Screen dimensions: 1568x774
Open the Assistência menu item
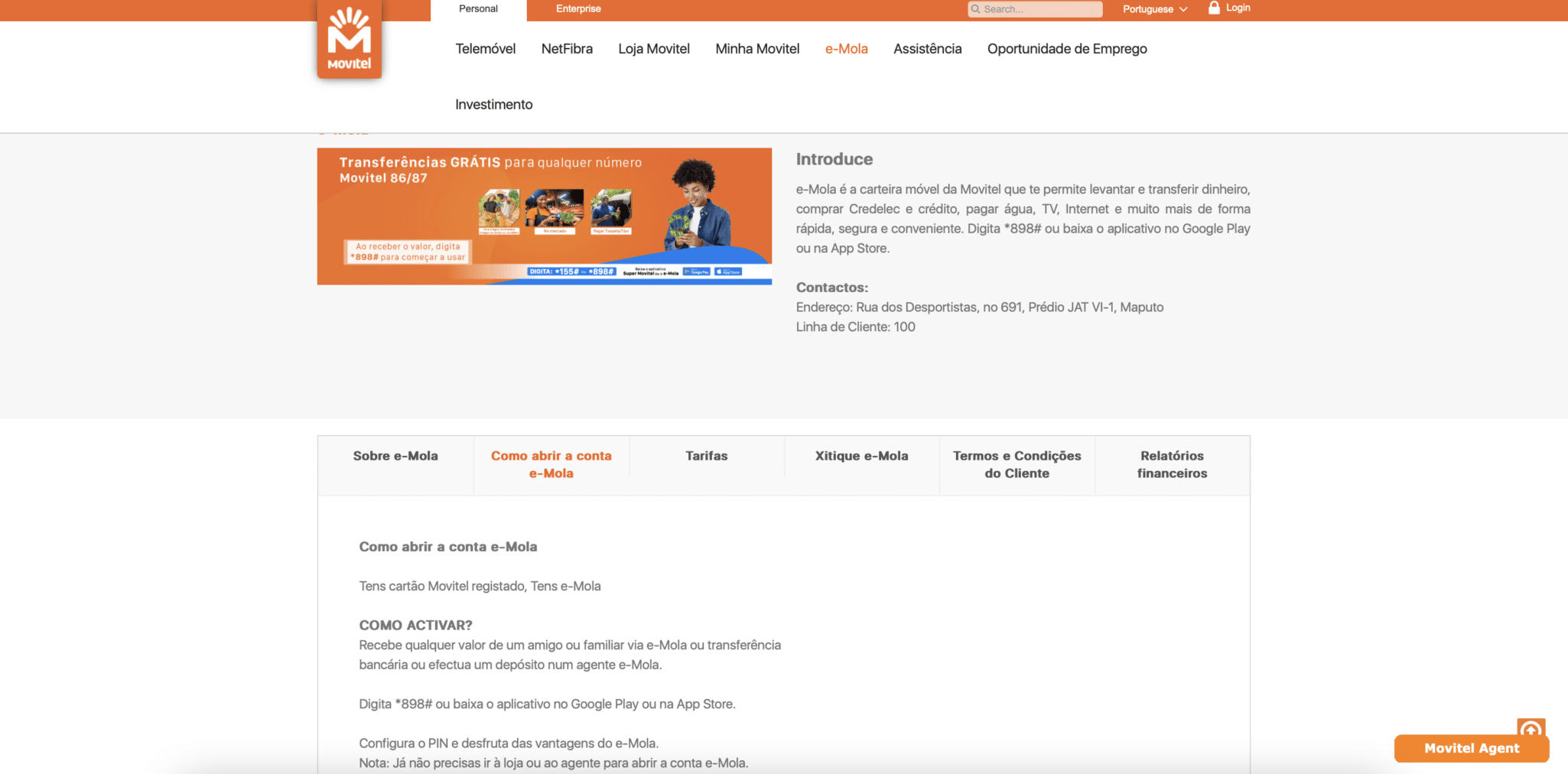coord(927,49)
